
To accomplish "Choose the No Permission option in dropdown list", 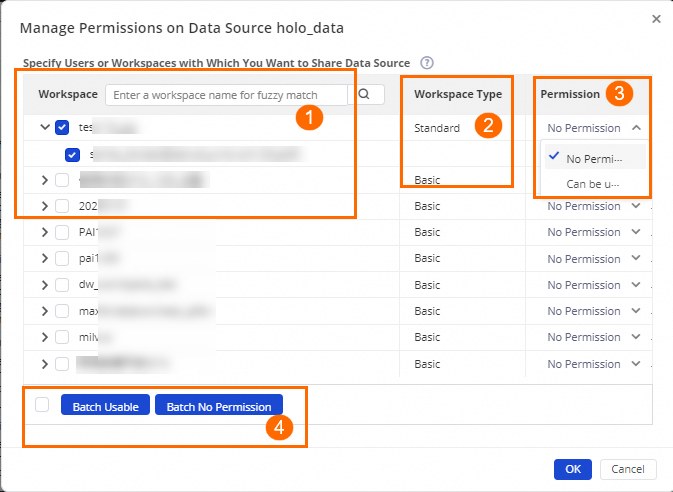I will point(594,158).
